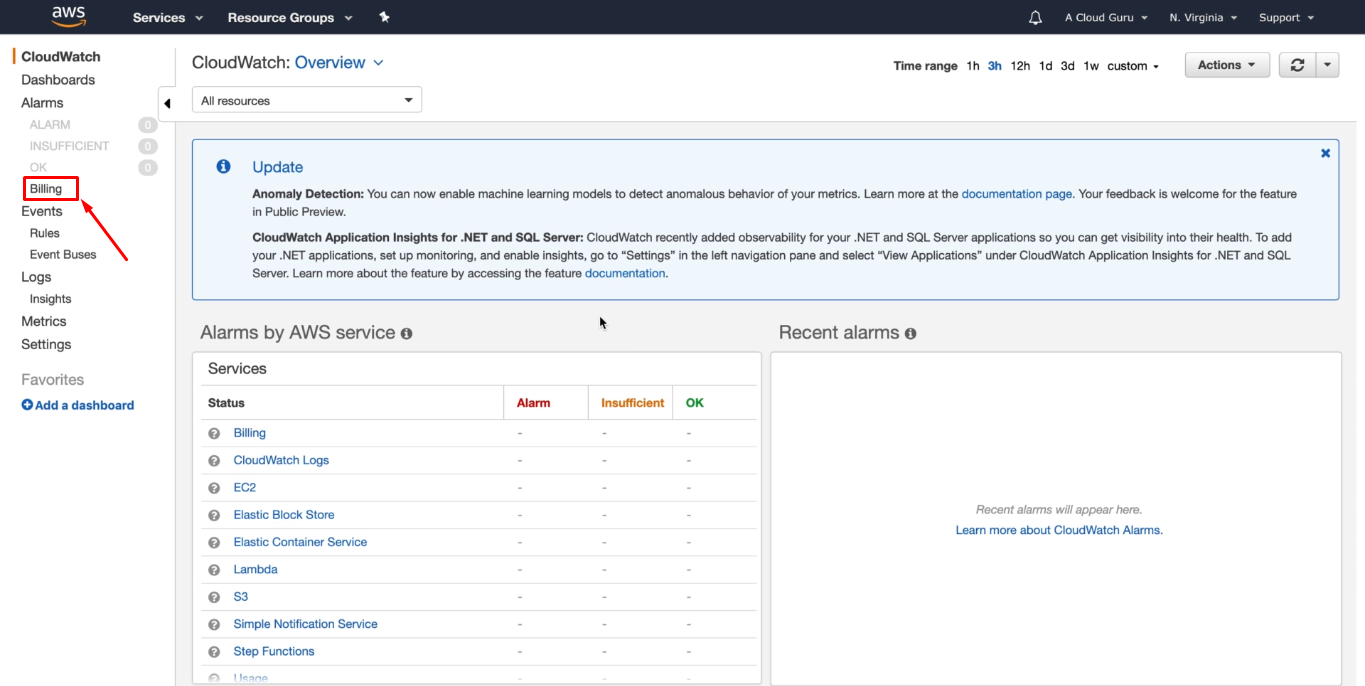Open Event Buses in the sidebar

pos(63,255)
